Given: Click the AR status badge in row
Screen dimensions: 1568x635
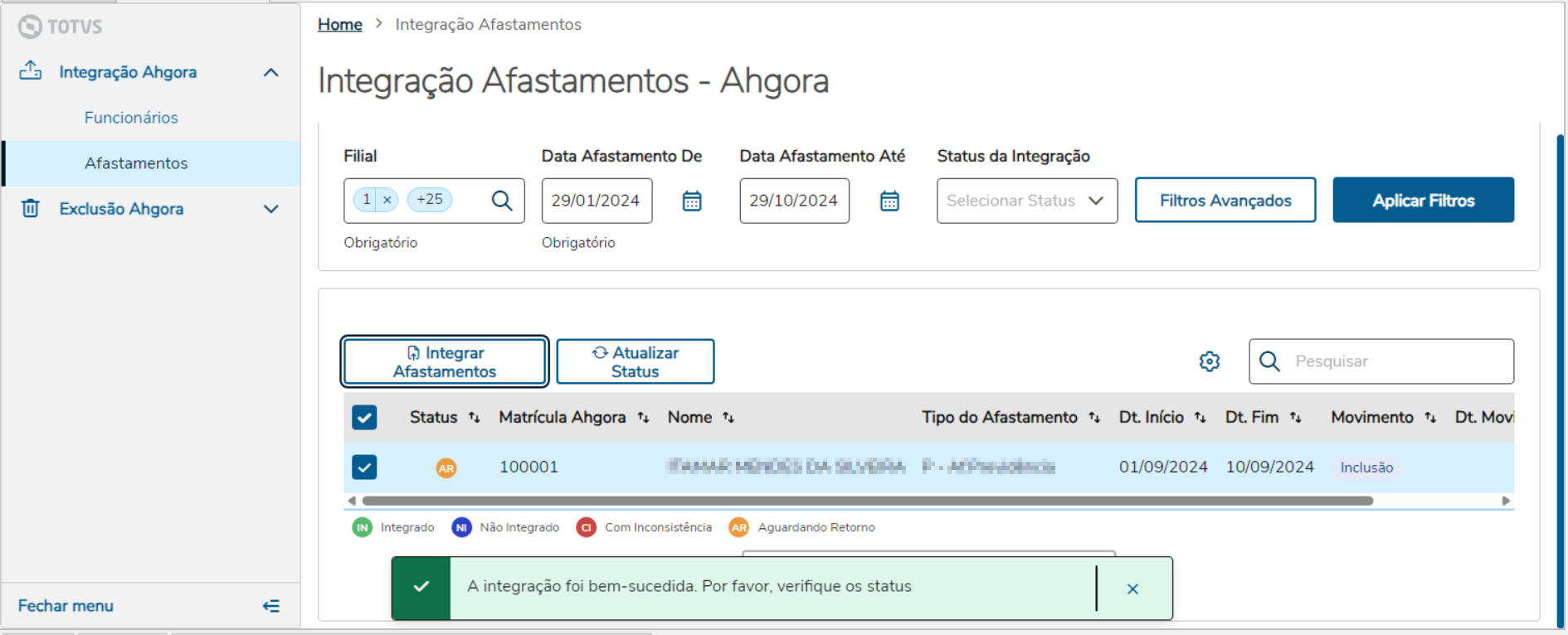Looking at the screenshot, I should click(446, 468).
